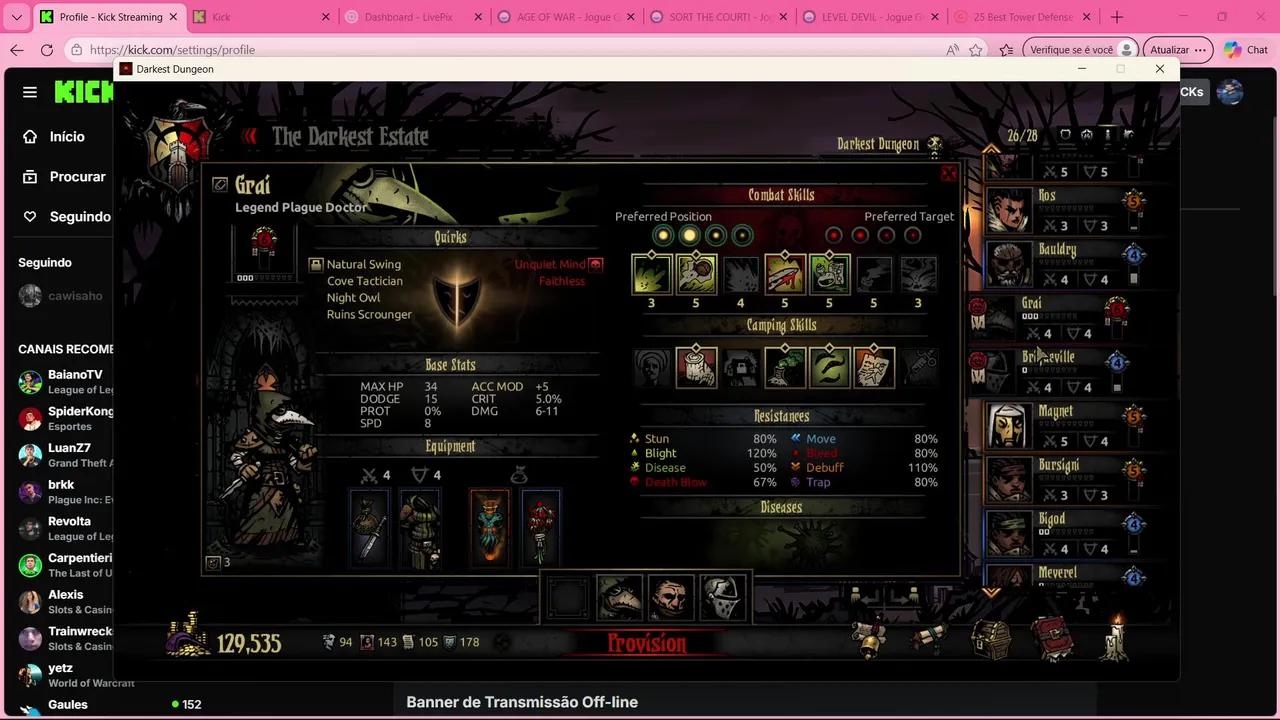Open BaianoTV recommended channel
1280x720 pixels.
click(66, 382)
